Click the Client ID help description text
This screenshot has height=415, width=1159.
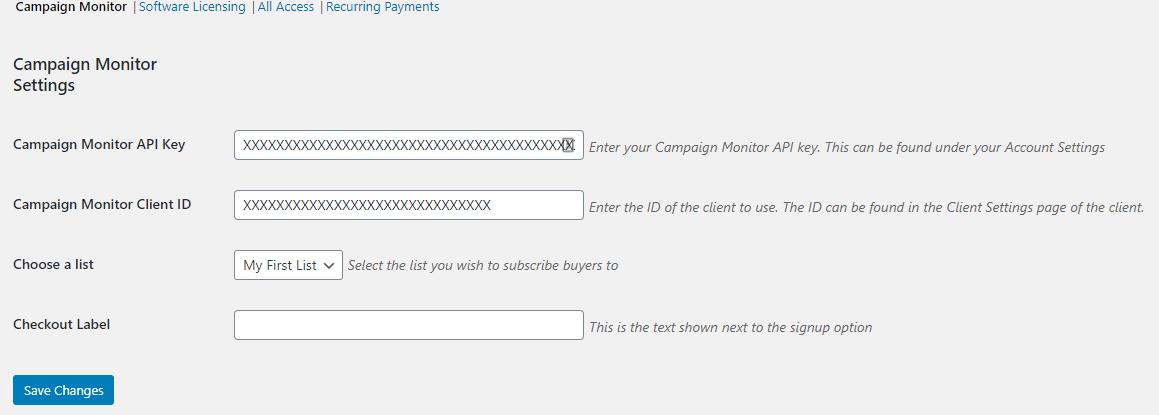coord(866,207)
